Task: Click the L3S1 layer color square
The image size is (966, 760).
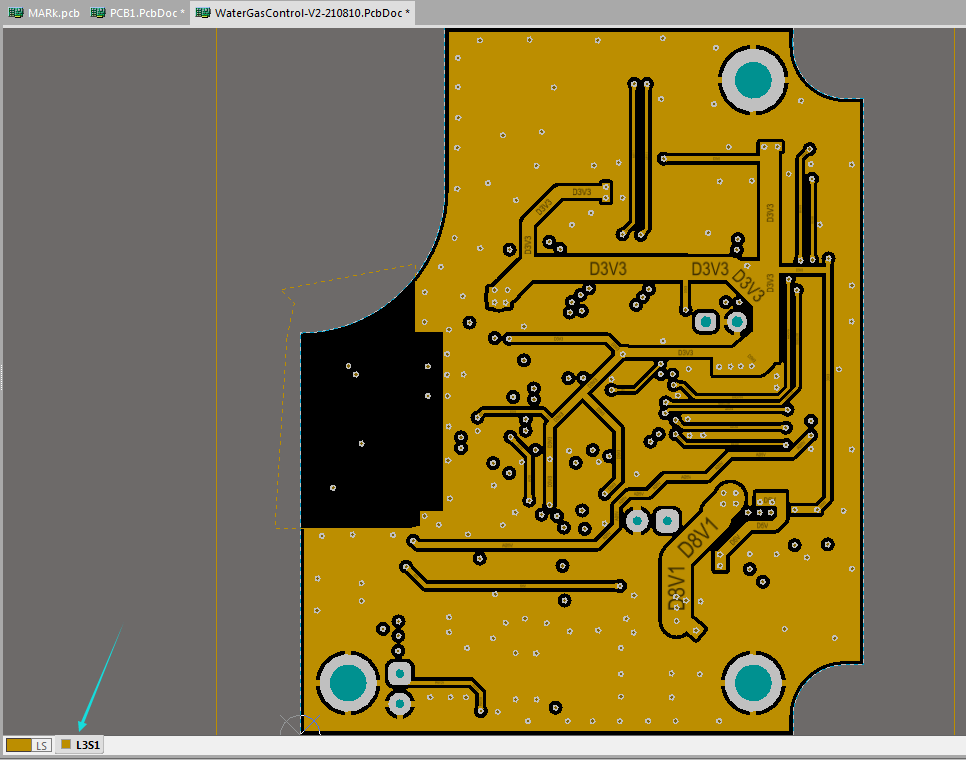Action: 66,745
